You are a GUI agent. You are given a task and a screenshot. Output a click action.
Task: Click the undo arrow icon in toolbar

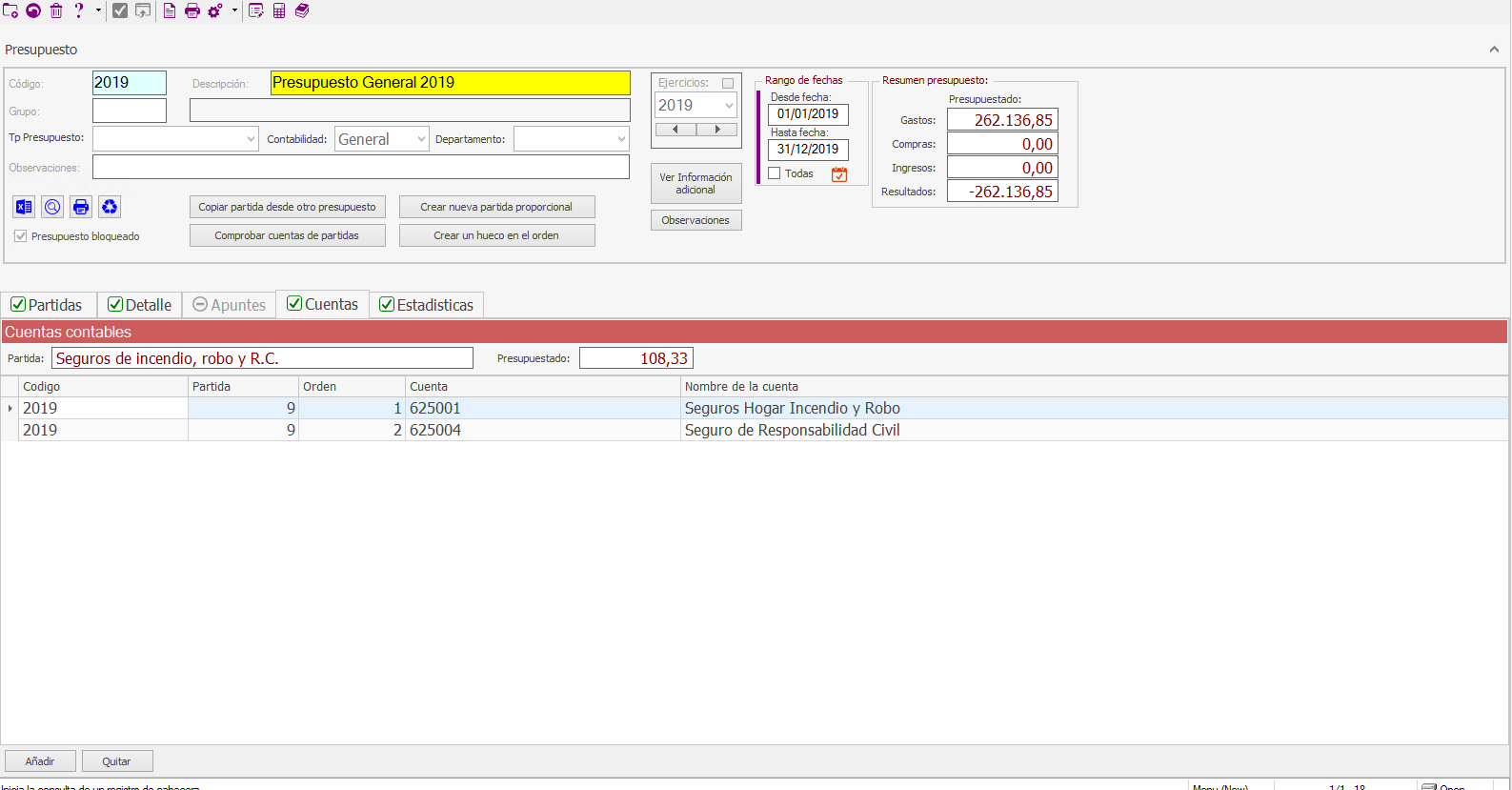tap(33, 10)
